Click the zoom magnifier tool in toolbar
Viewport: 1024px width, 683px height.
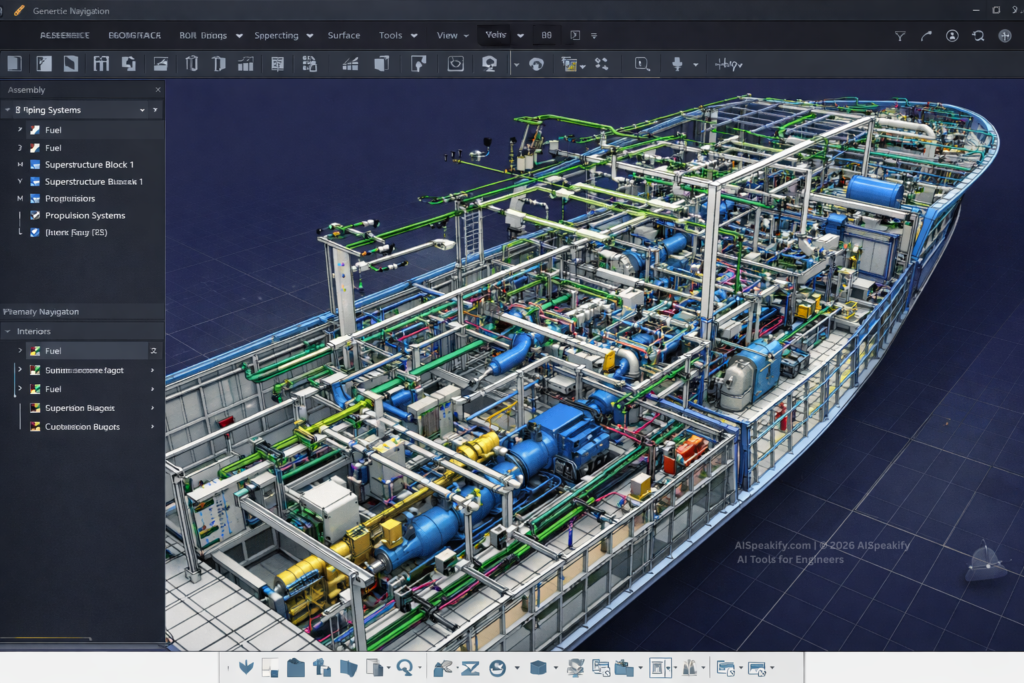click(642, 64)
